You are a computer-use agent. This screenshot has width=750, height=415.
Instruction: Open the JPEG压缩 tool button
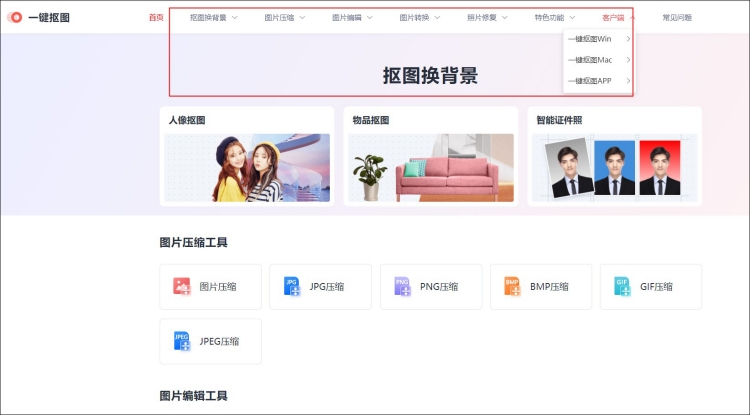pos(210,341)
